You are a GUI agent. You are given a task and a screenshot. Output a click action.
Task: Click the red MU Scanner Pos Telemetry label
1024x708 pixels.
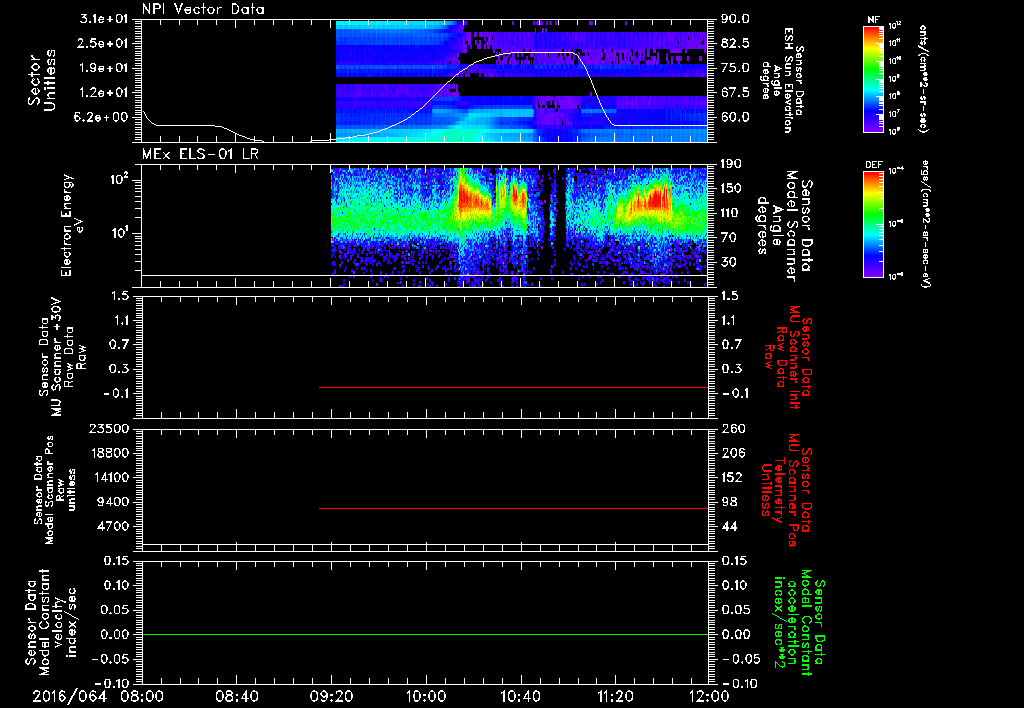(x=788, y=490)
